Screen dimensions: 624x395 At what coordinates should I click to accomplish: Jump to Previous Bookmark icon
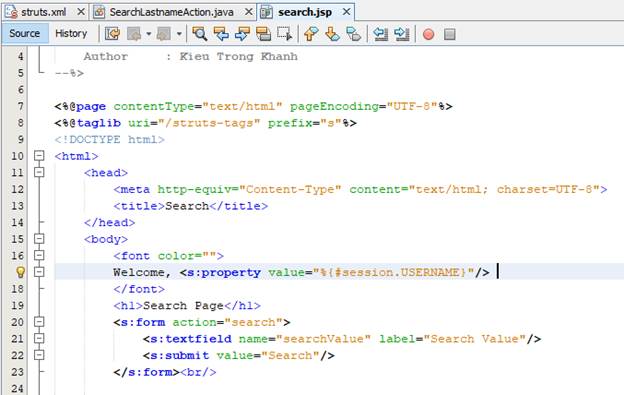(311, 34)
